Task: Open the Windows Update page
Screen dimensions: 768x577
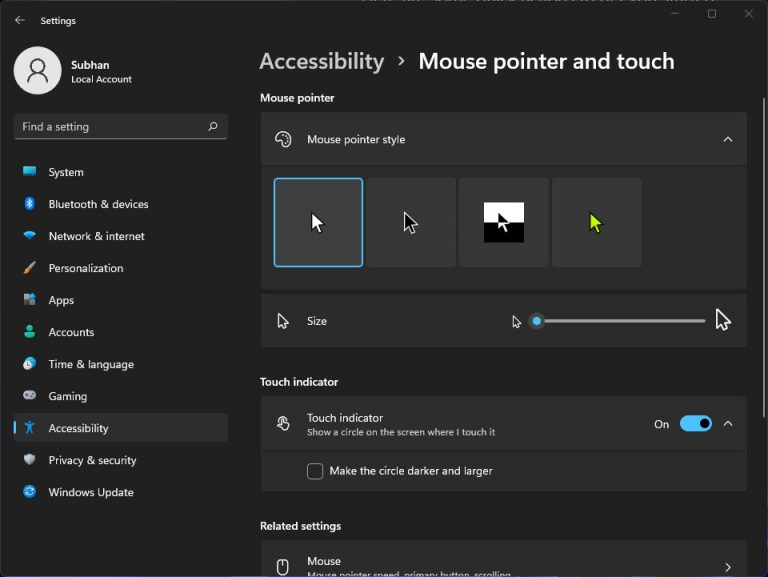Action: pos(120,492)
